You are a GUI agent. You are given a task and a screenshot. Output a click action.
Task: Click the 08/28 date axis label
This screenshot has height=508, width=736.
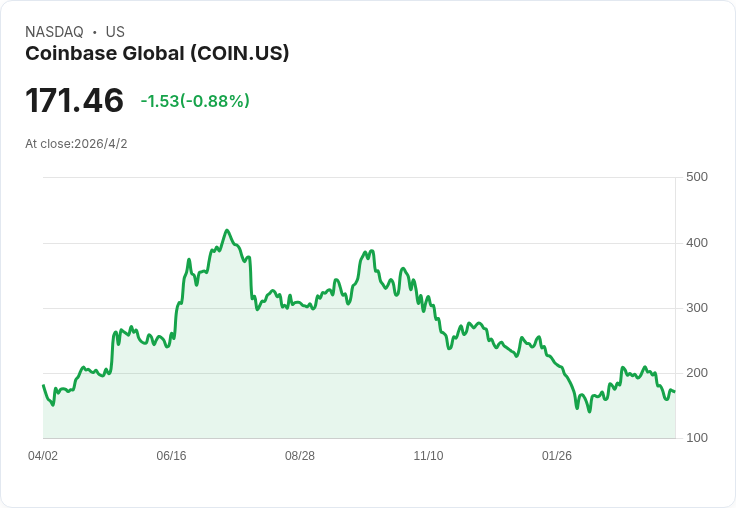pos(300,456)
